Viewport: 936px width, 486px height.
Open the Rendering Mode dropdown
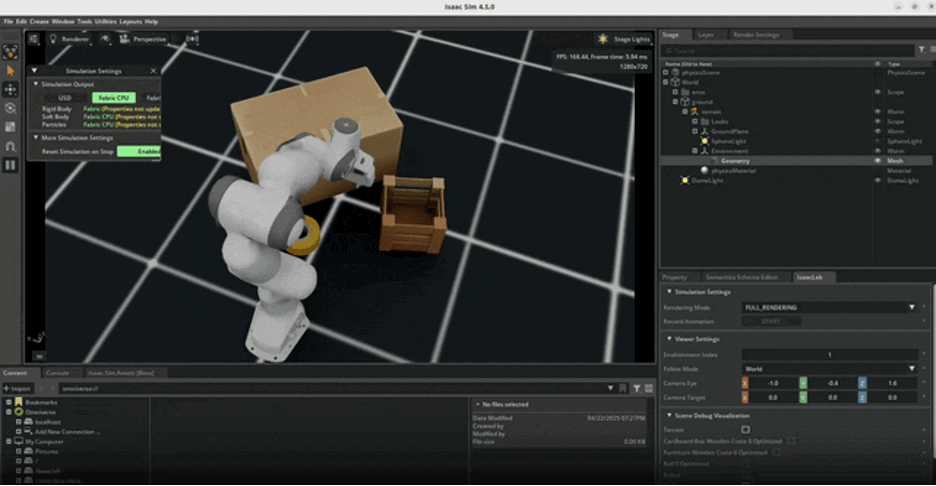tap(830, 307)
